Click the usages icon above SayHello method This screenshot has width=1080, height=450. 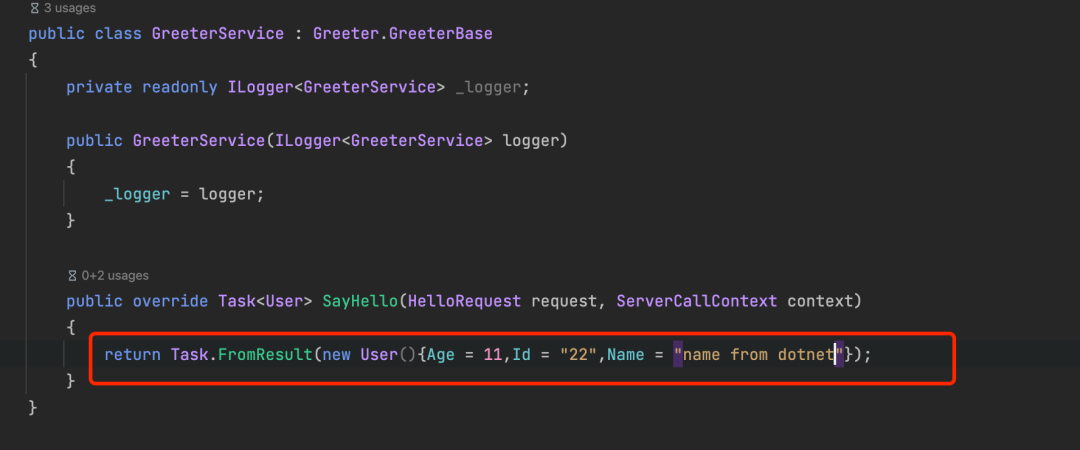[71, 275]
